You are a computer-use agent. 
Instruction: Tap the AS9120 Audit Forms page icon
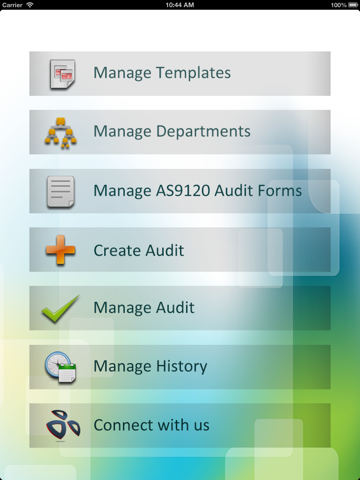pyautogui.click(x=61, y=192)
